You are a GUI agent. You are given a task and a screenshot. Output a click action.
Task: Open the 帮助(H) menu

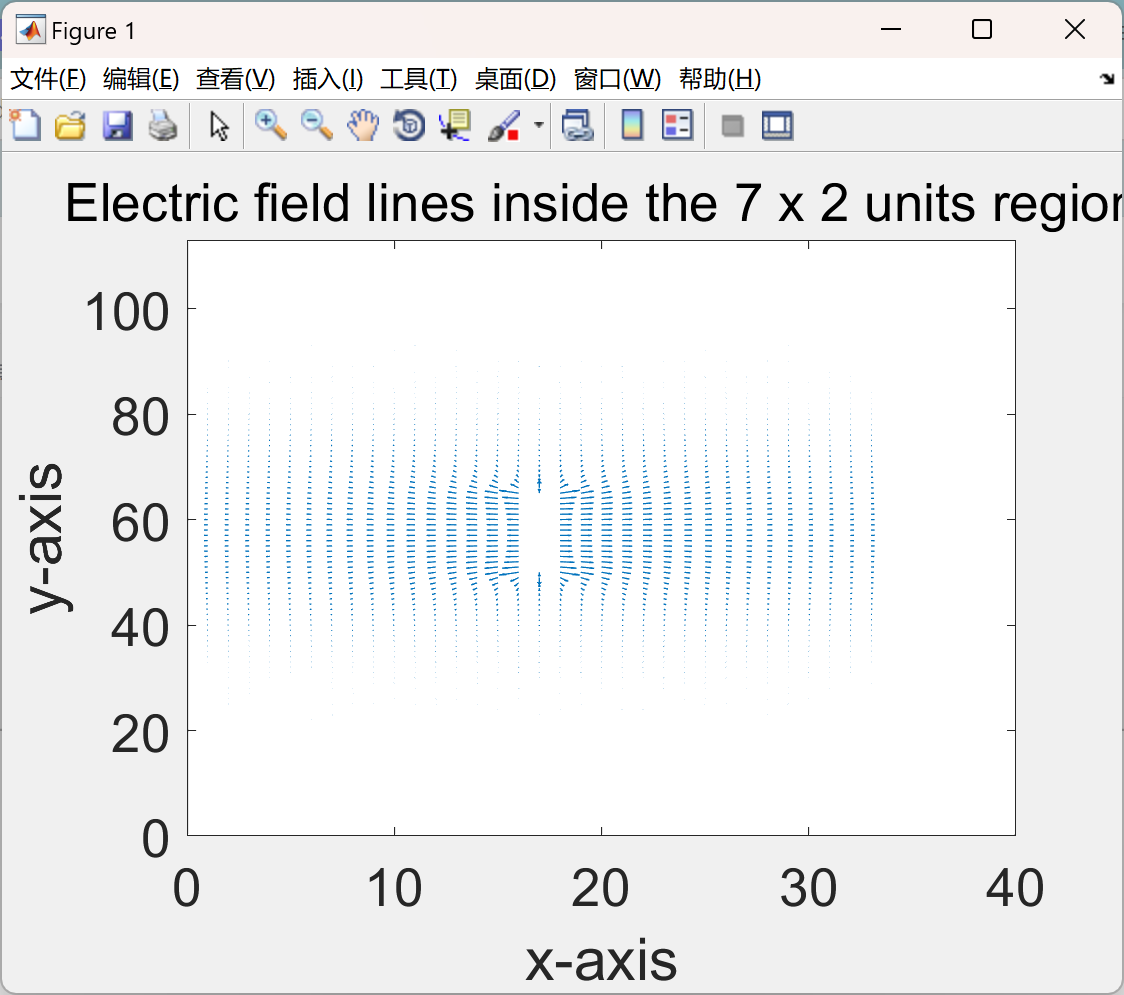click(x=720, y=79)
